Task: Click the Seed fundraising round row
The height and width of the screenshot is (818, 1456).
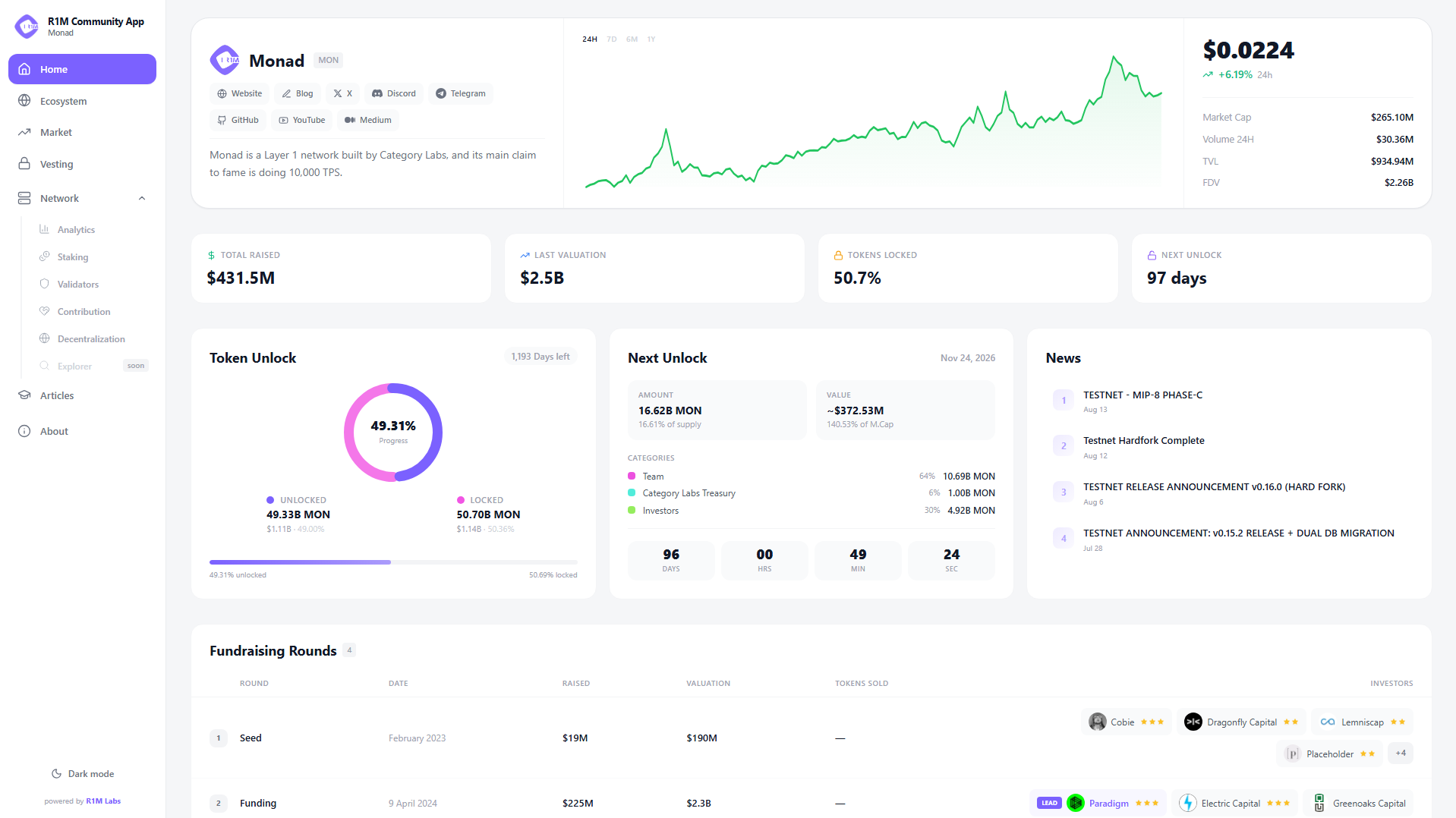Action: pyautogui.click(x=811, y=738)
